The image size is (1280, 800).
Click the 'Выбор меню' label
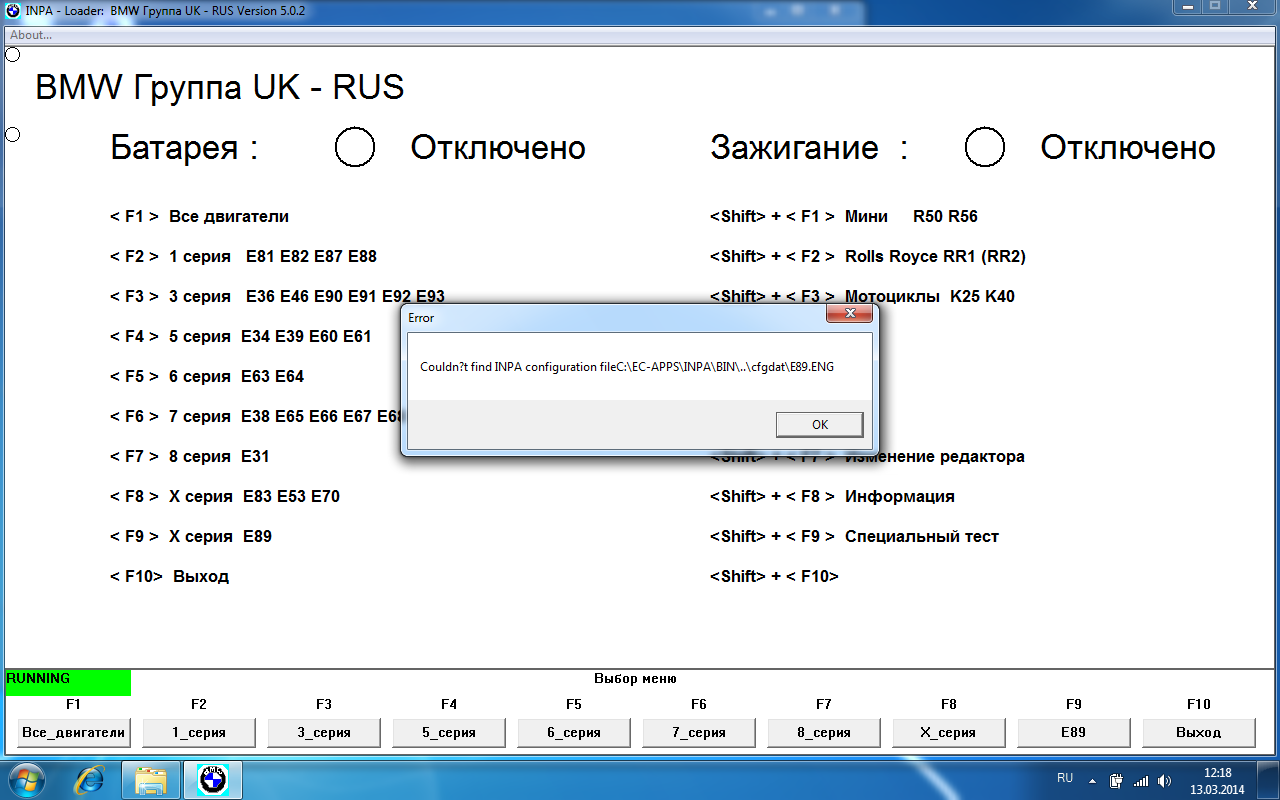click(x=635, y=678)
